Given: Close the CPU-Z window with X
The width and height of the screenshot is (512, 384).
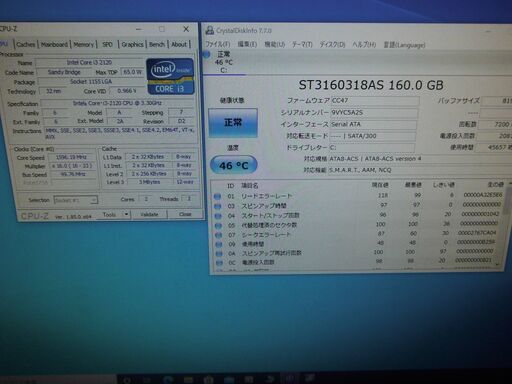Looking at the screenshot, I should point(186,29).
